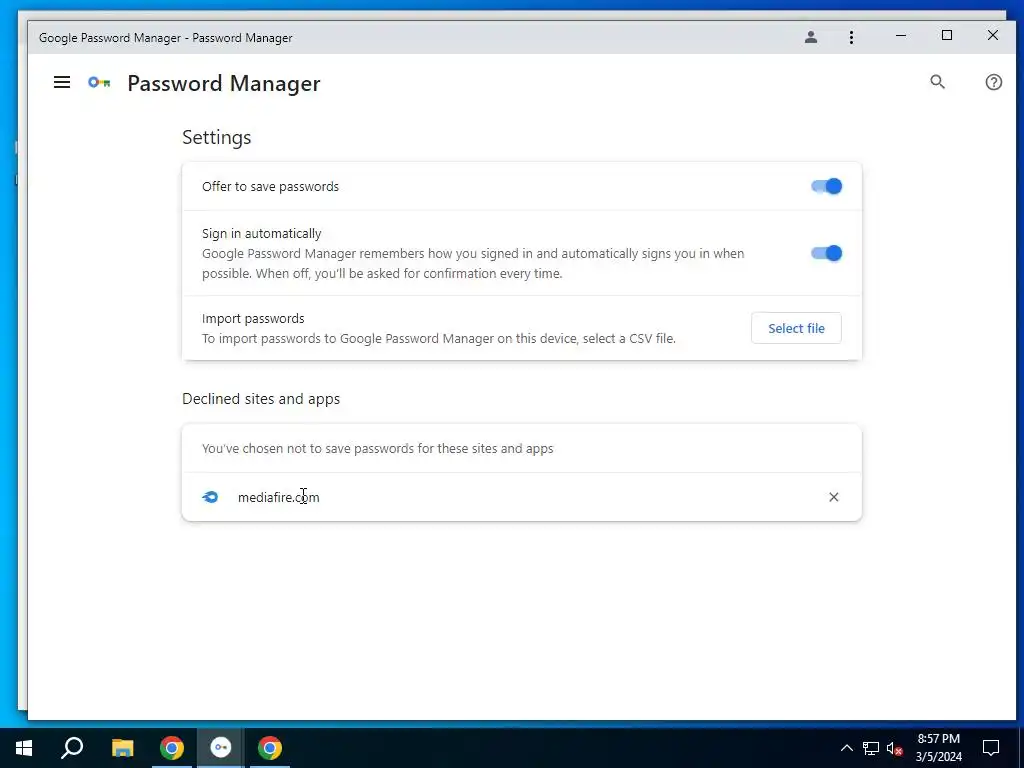Select the mediafire.com entry text

(x=278, y=497)
